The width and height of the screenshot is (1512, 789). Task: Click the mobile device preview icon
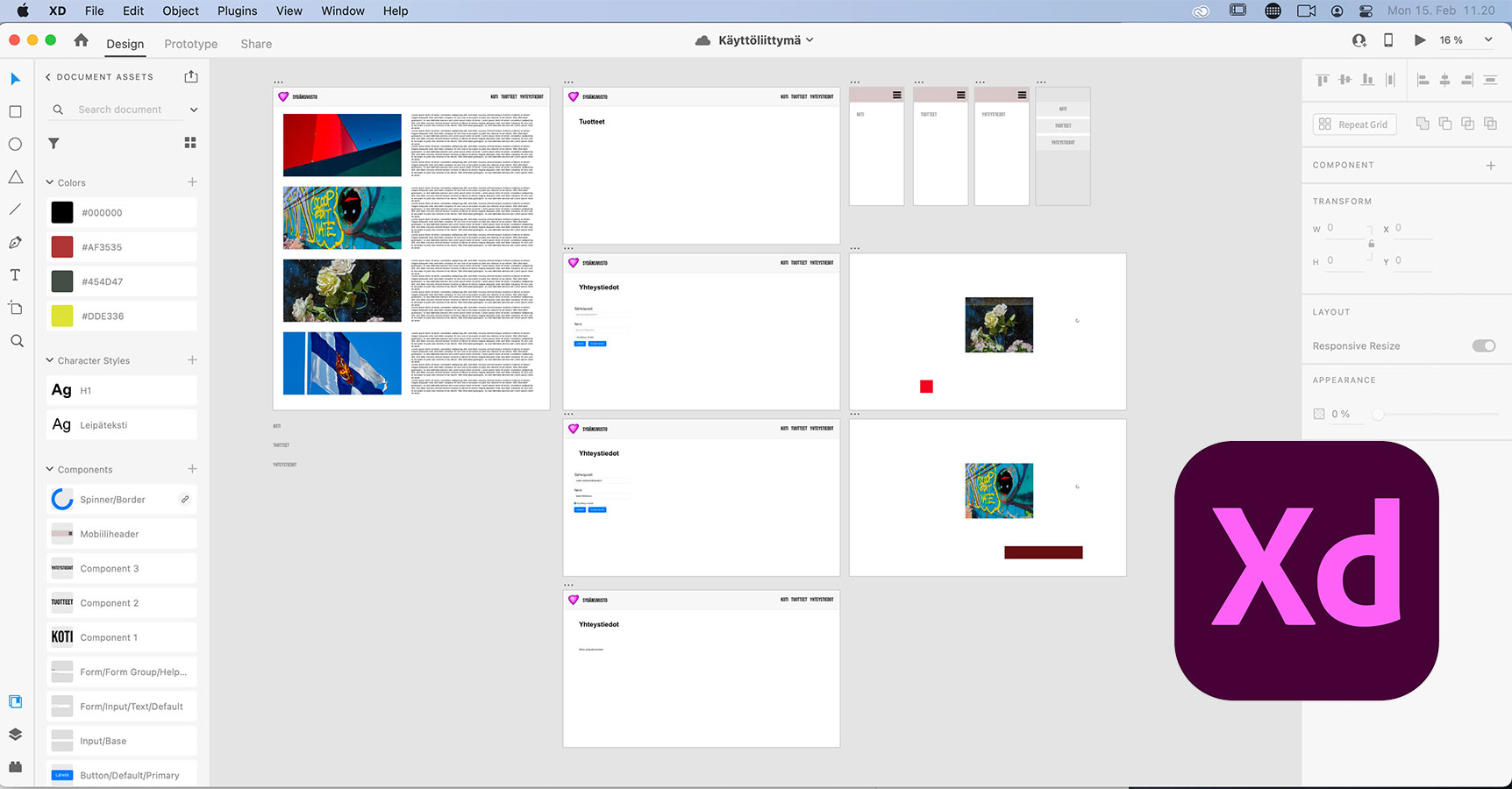1388,40
